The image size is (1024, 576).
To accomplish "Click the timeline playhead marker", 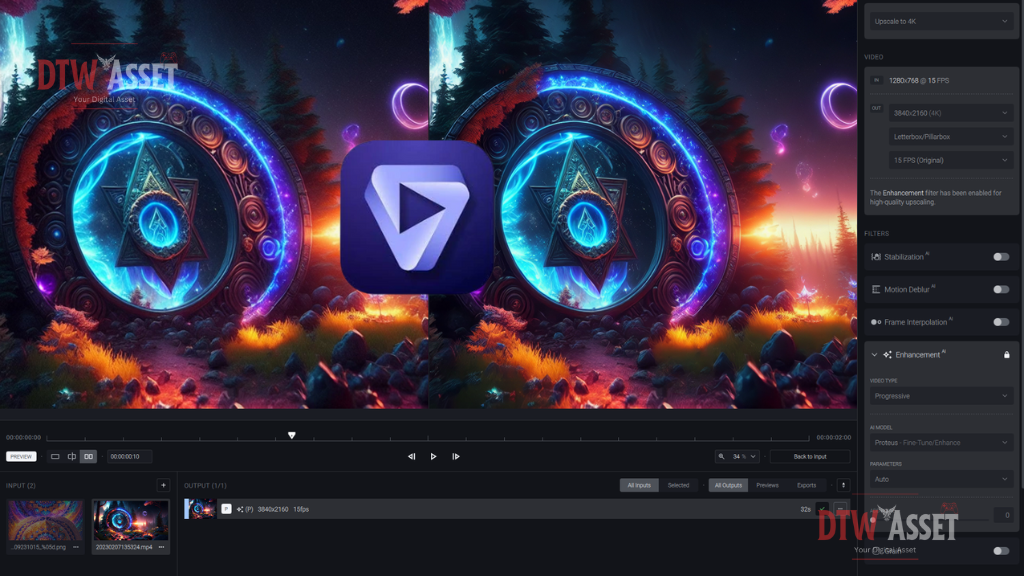I will (292, 435).
